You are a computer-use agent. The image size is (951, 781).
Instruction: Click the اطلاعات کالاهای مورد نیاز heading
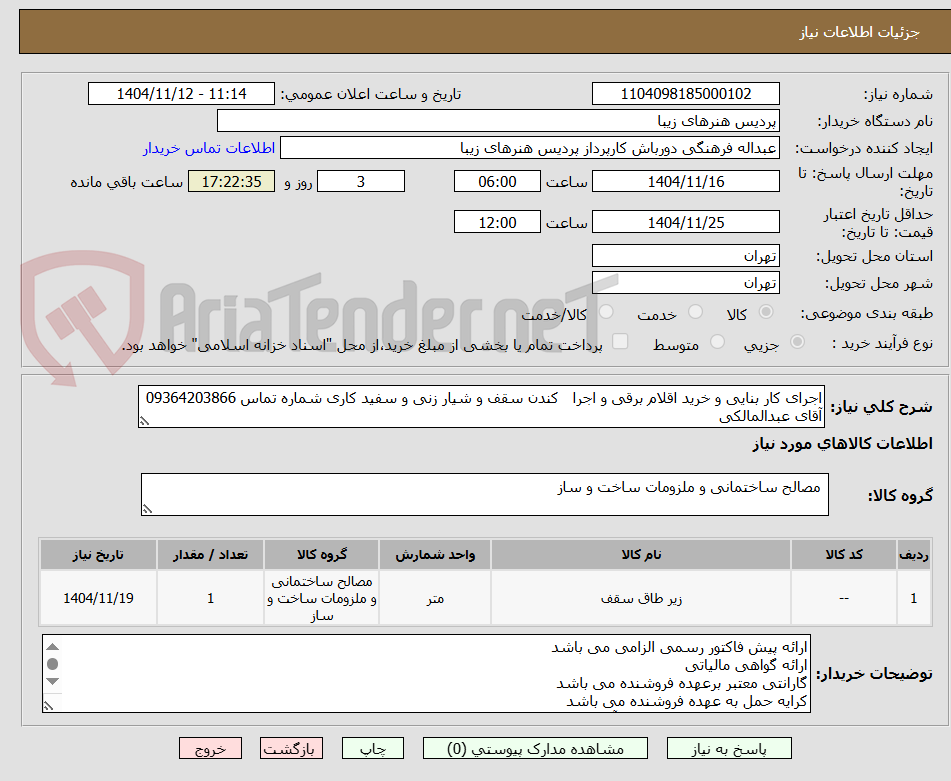[x=842, y=444]
